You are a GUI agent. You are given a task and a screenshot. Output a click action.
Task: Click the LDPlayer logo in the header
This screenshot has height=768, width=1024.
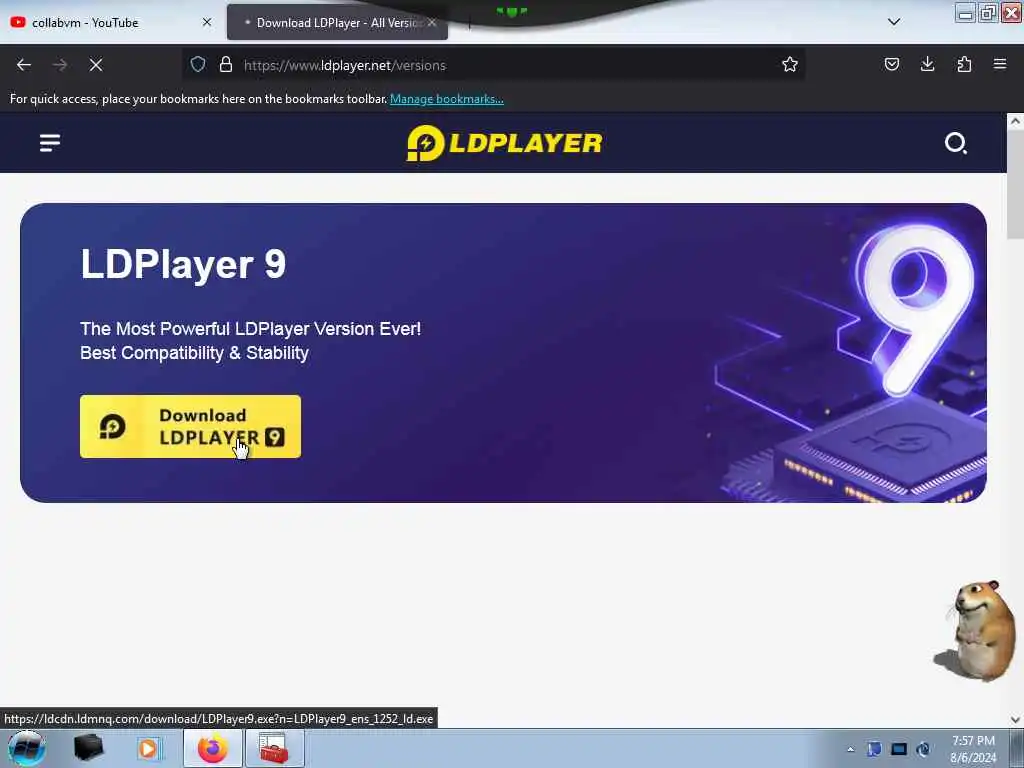[x=504, y=142]
